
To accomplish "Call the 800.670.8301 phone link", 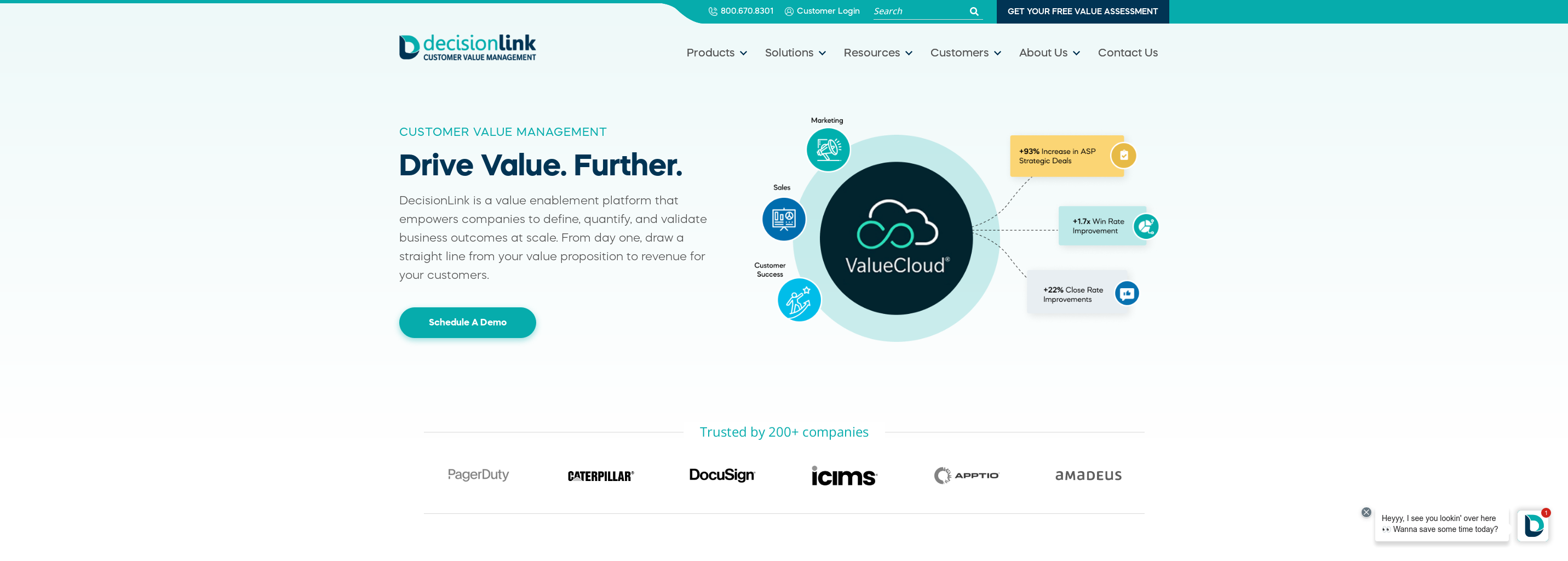I will pos(741,12).
